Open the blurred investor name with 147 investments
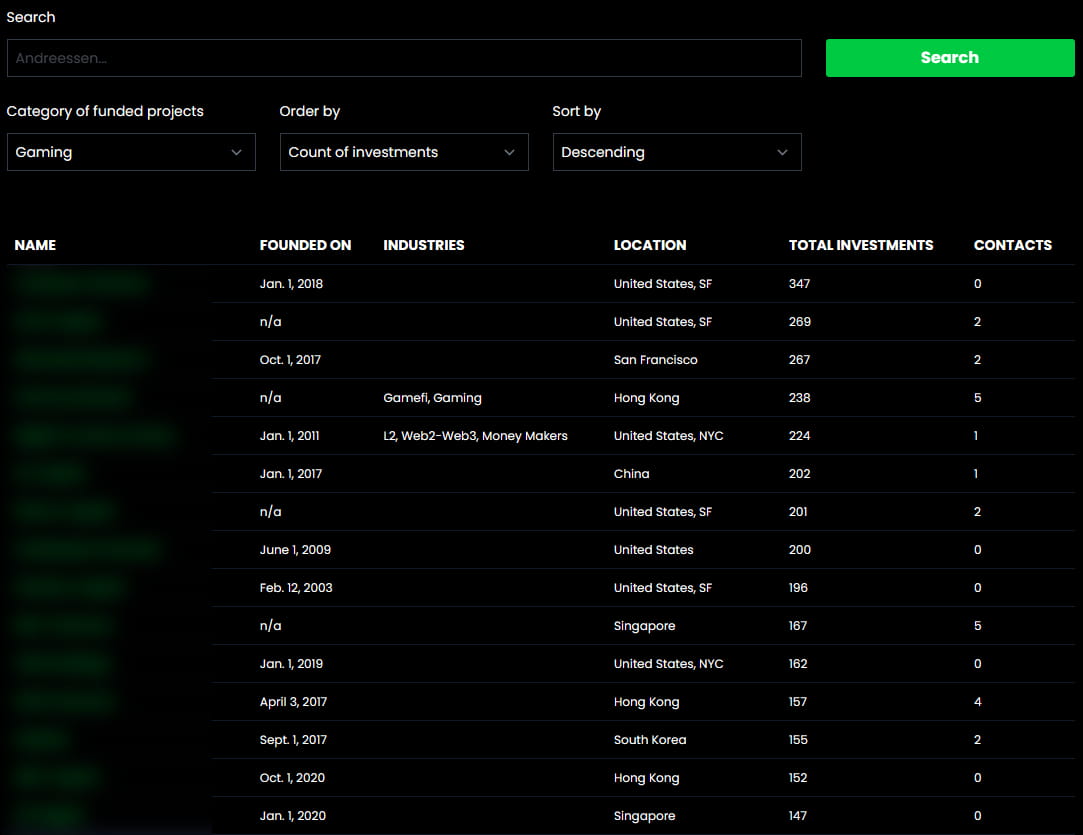Image resolution: width=1083 pixels, height=835 pixels. point(48,816)
